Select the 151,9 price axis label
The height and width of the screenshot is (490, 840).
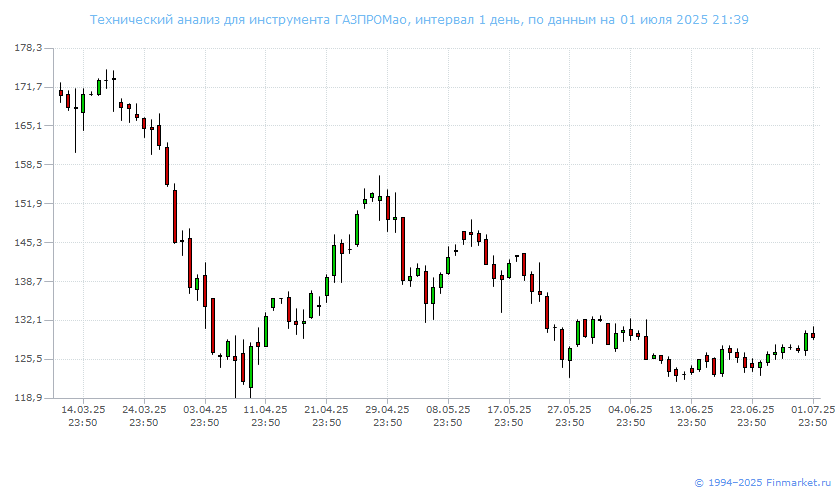click(28, 203)
